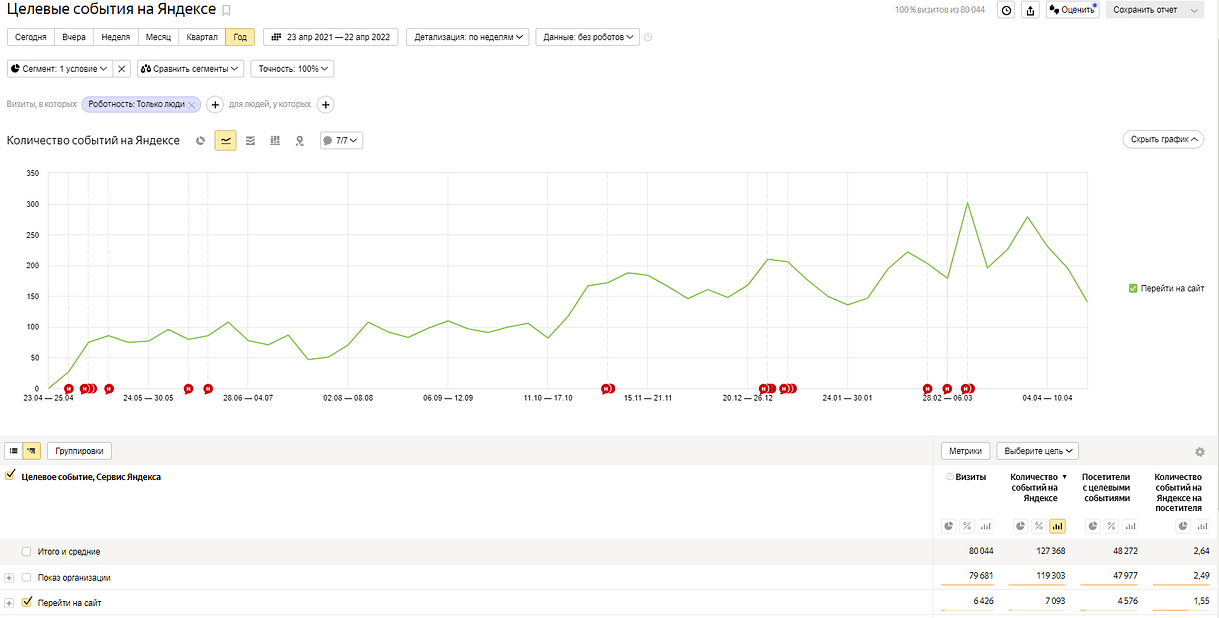
Task: Select the 'Месяц' period tab
Action: [158, 37]
